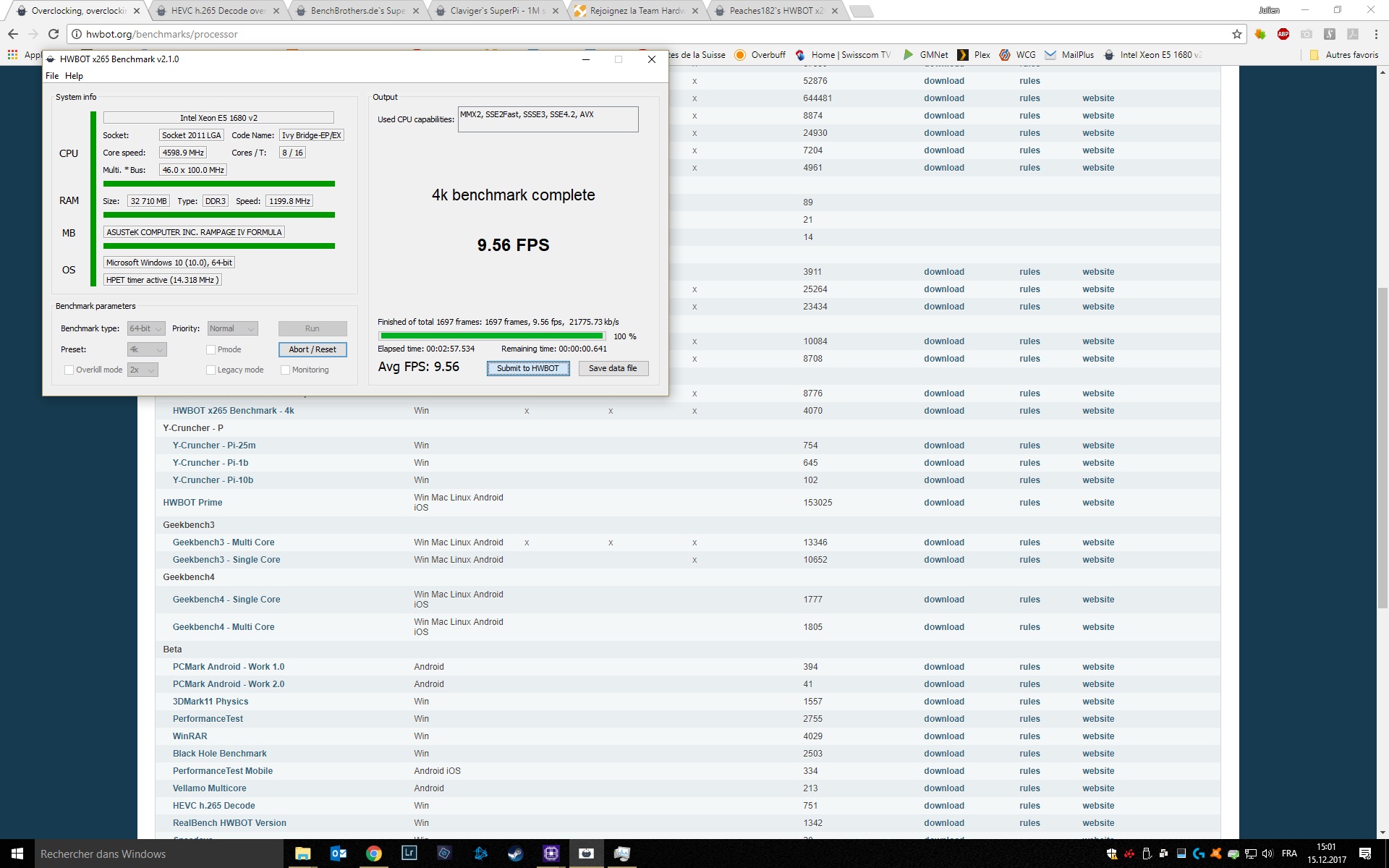
Task: Open the volume control in the system tray
Action: coord(1267,854)
